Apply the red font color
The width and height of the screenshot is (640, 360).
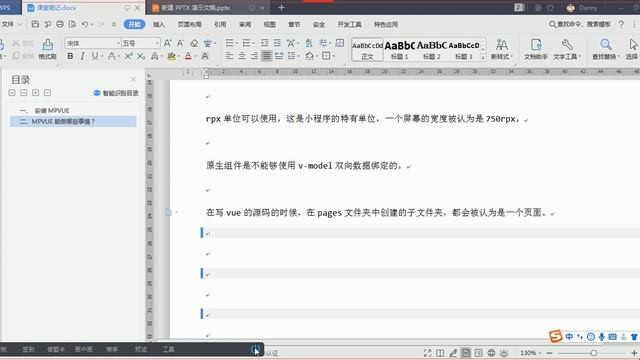(x=188, y=56)
